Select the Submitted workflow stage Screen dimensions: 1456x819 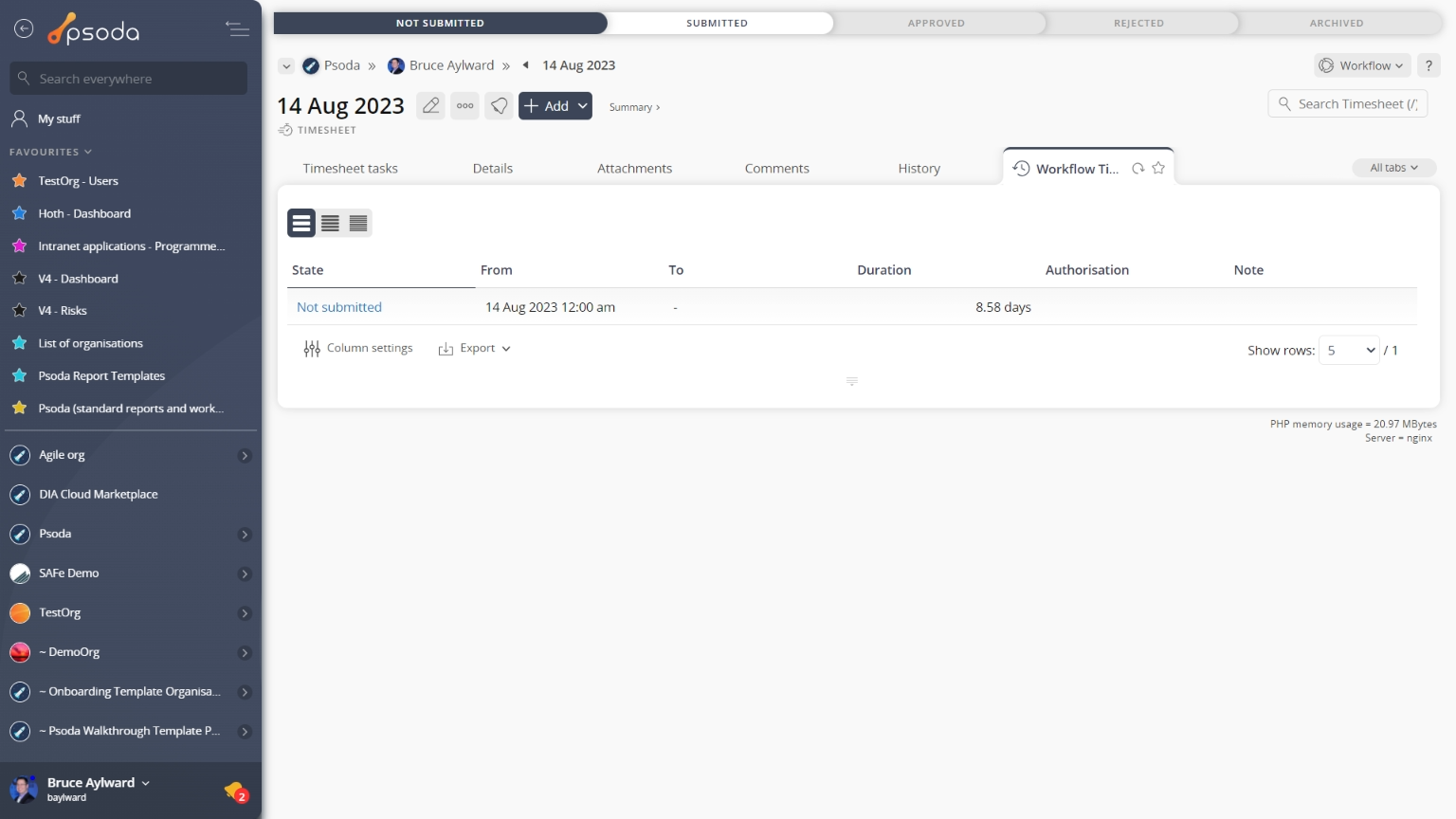(x=718, y=23)
